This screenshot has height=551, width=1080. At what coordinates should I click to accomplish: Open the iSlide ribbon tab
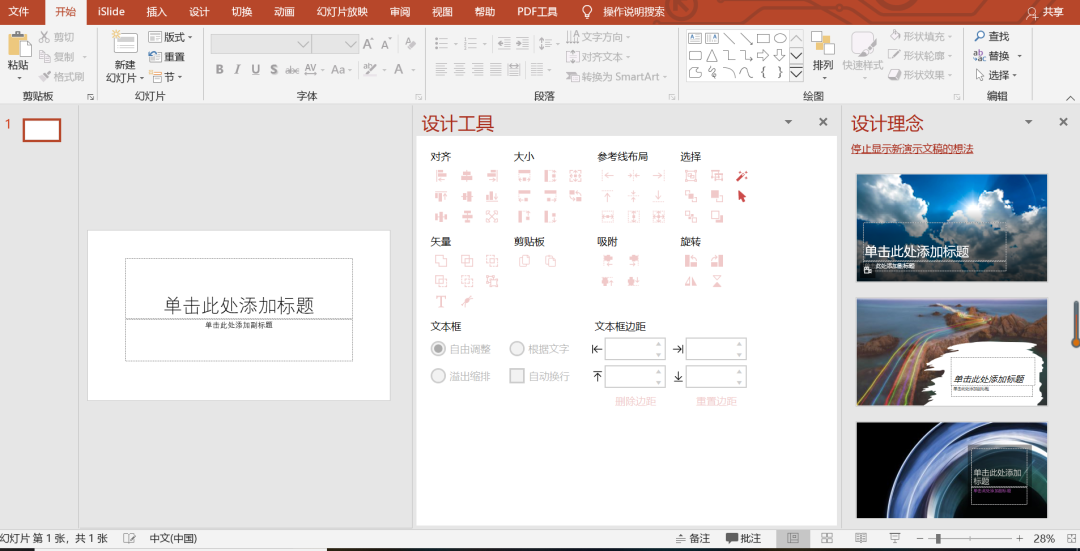111,12
